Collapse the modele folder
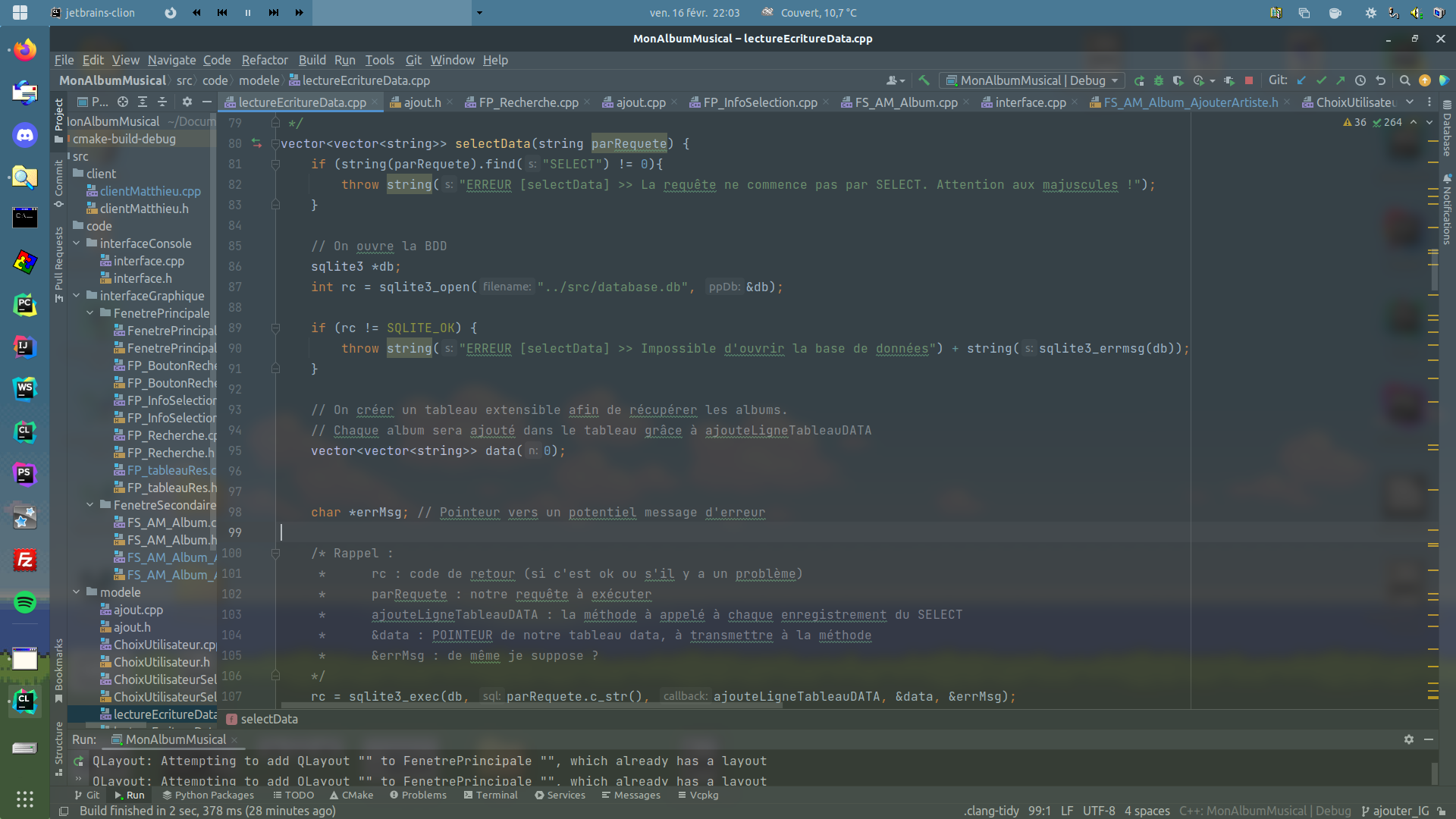The width and height of the screenshot is (1456, 819). pyautogui.click(x=77, y=592)
